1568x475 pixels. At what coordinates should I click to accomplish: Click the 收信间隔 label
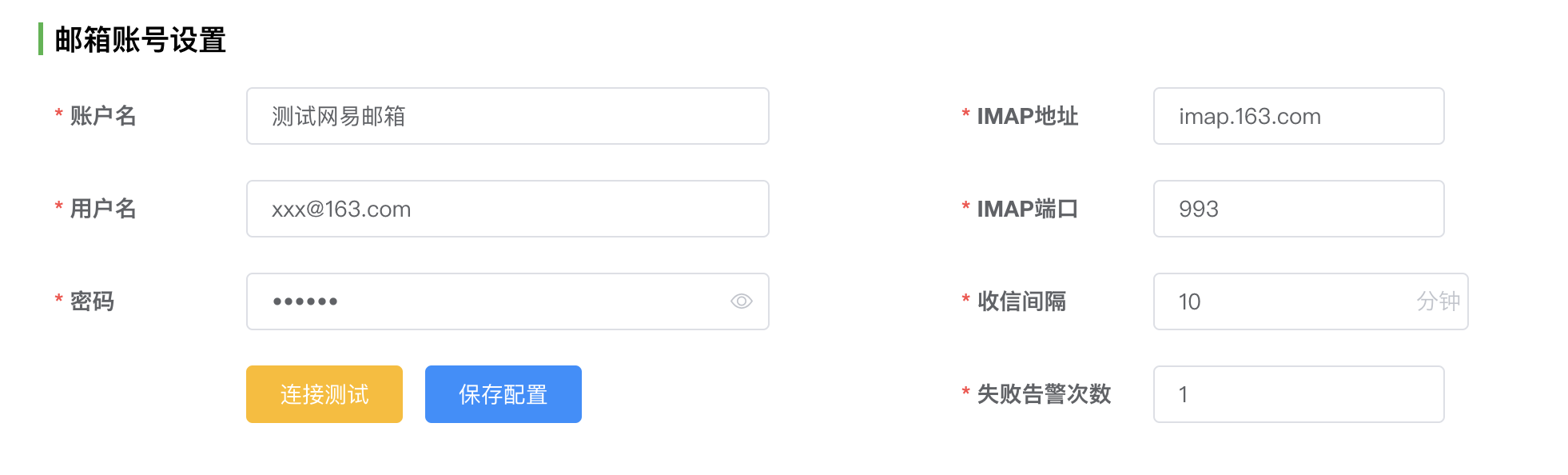pos(1022,301)
